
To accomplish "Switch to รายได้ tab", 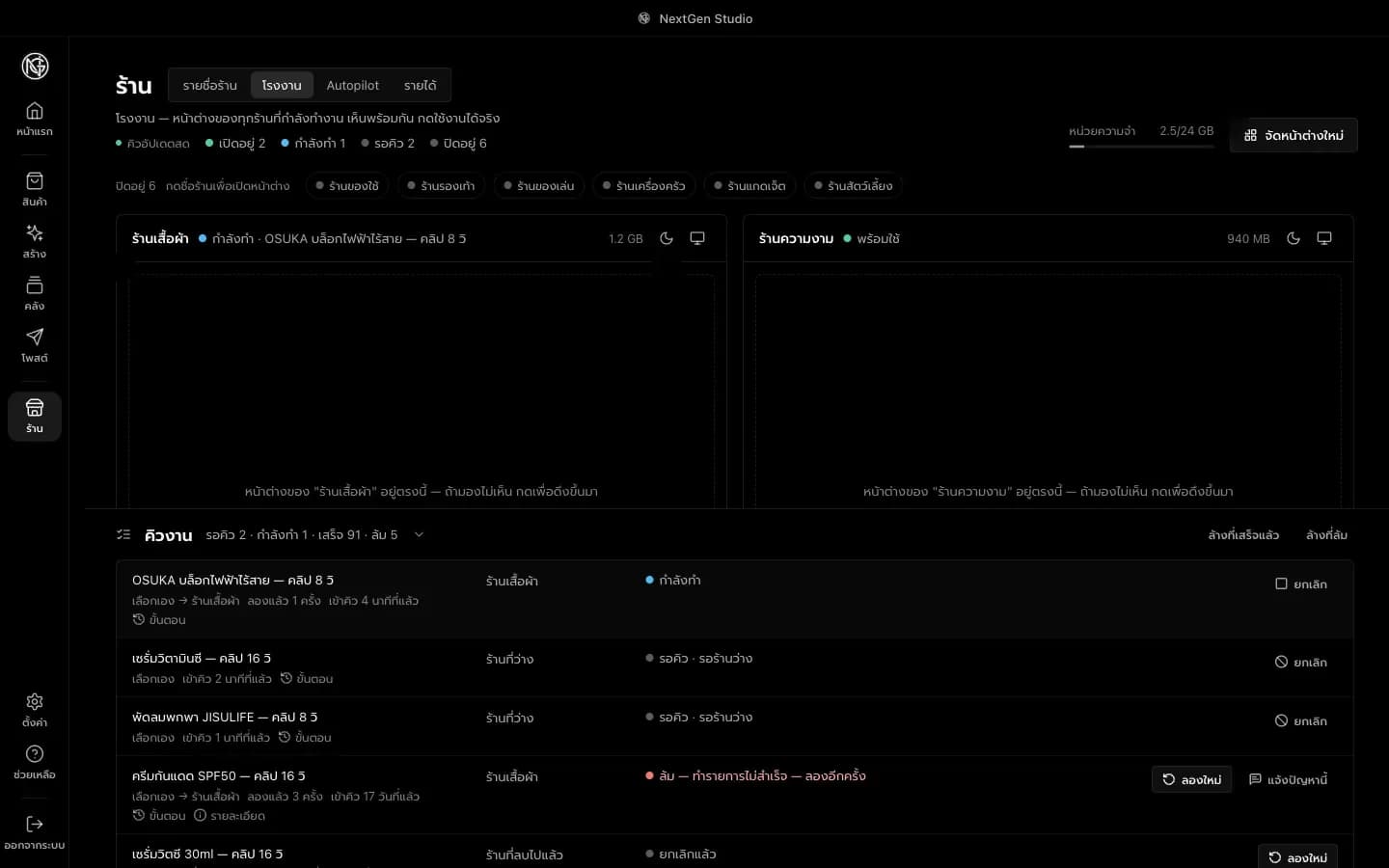I will click(x=421, y=85).
